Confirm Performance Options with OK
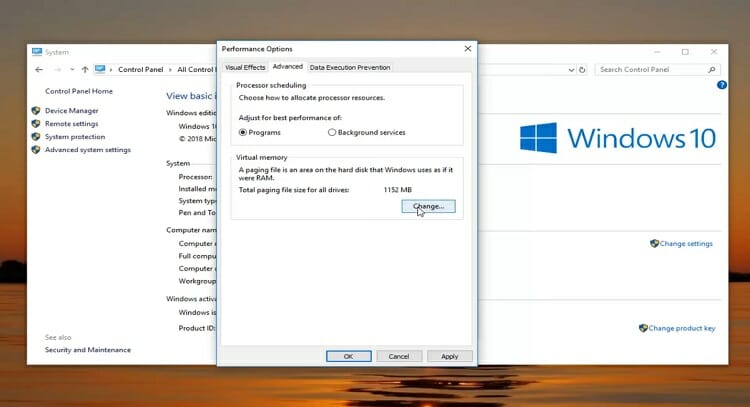 pyautogui.click(x=348, y=356)
